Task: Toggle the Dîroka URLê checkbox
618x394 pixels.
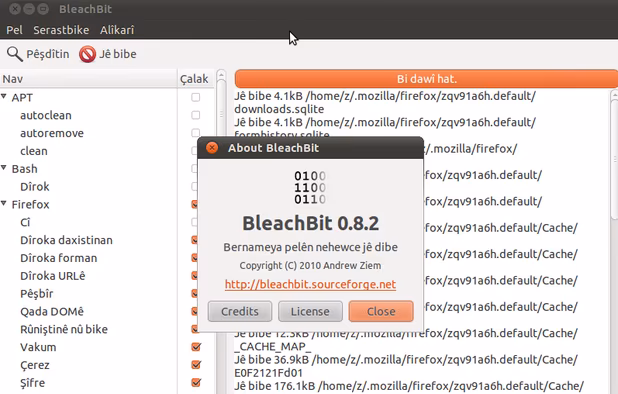Action: (x=194, y=275)
